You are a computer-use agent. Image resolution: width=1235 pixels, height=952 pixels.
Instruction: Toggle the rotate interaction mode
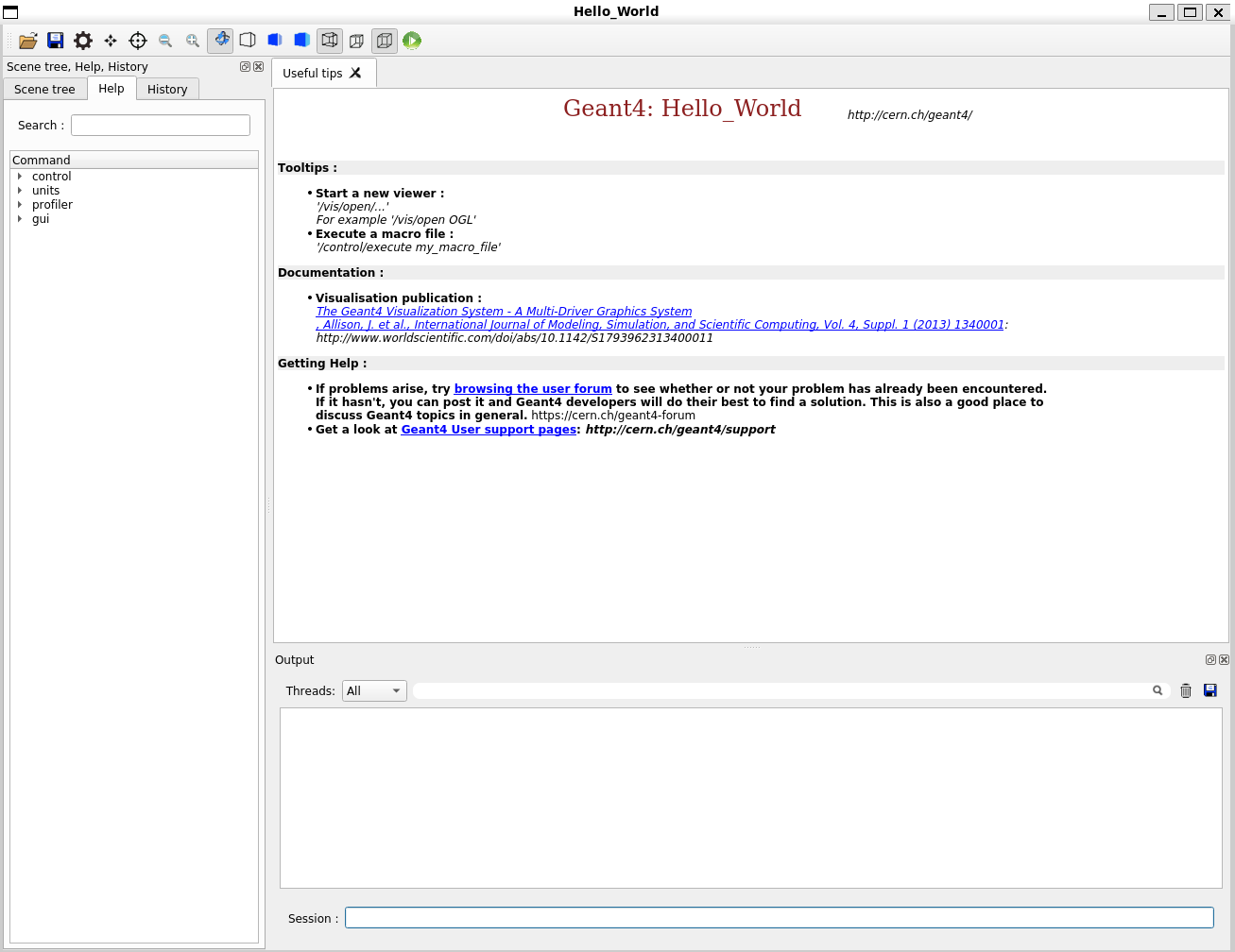220,40
